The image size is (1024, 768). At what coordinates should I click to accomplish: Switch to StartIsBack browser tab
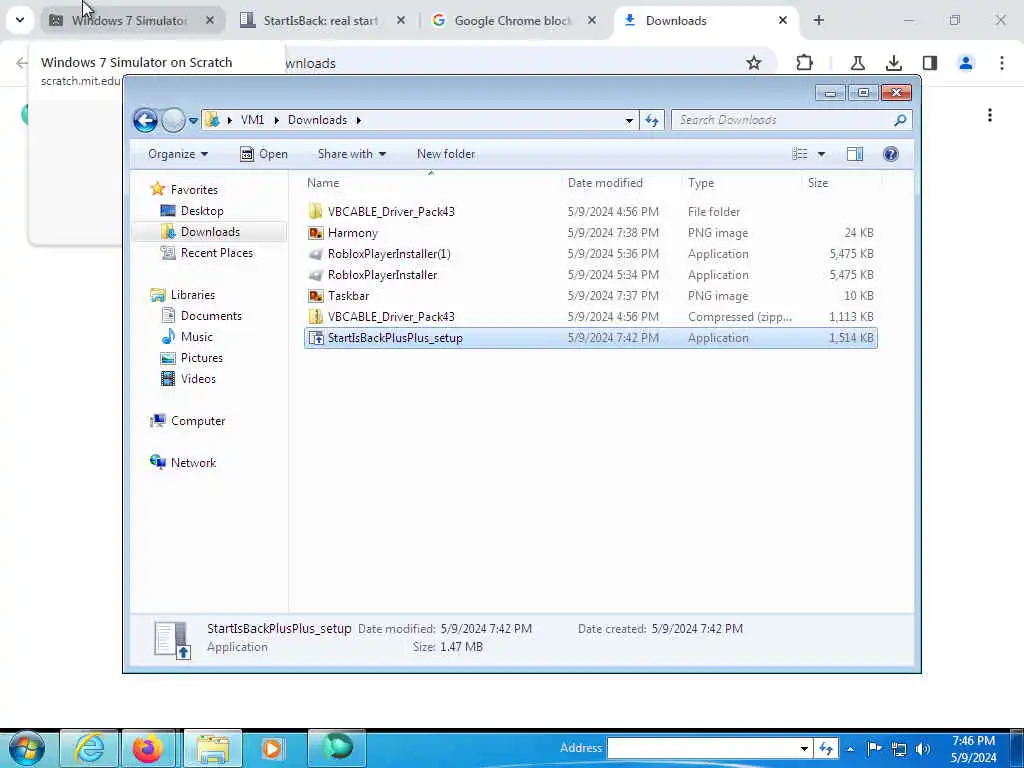321,21
